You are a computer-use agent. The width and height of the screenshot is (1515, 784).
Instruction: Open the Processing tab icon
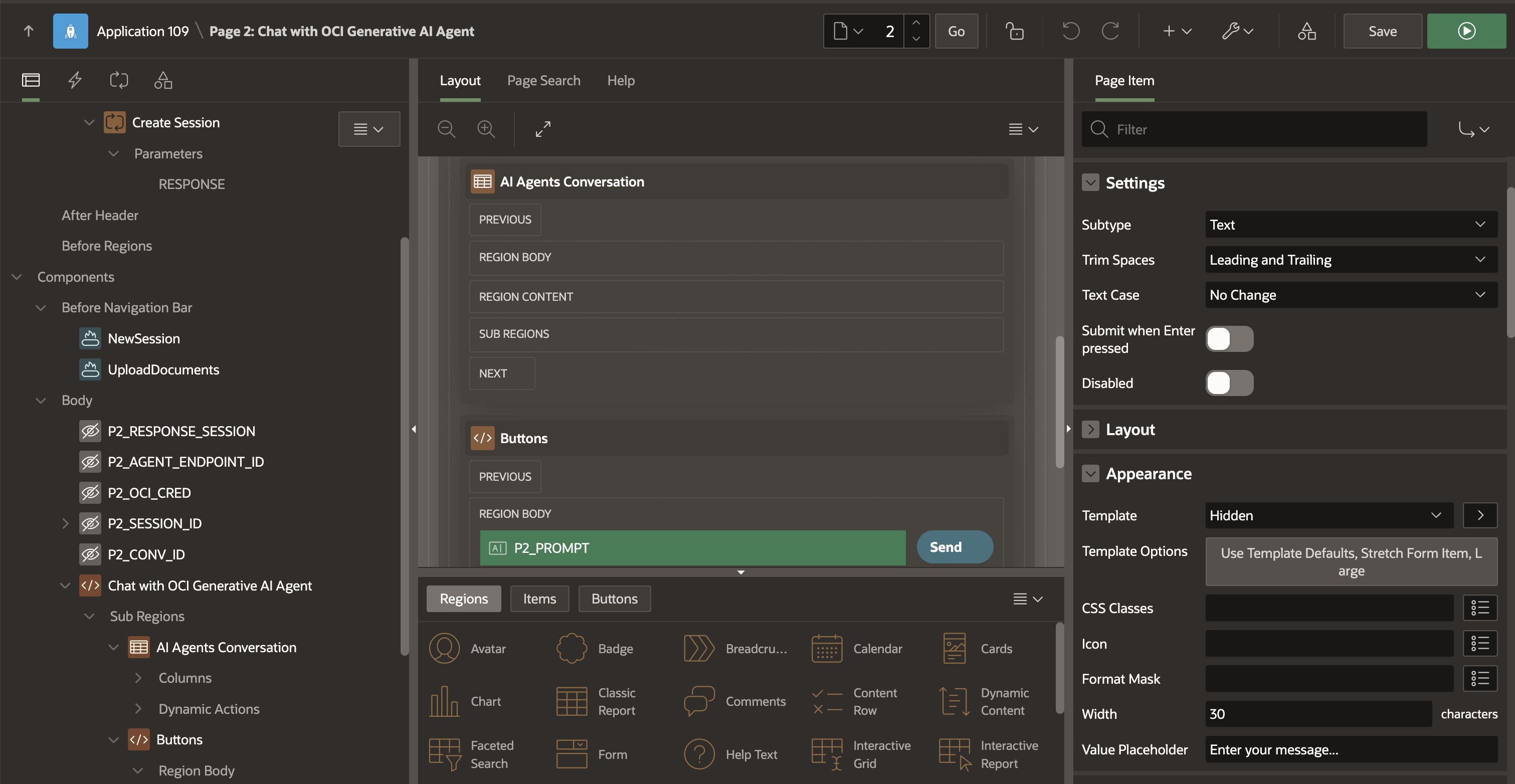[x=119, y=80]
